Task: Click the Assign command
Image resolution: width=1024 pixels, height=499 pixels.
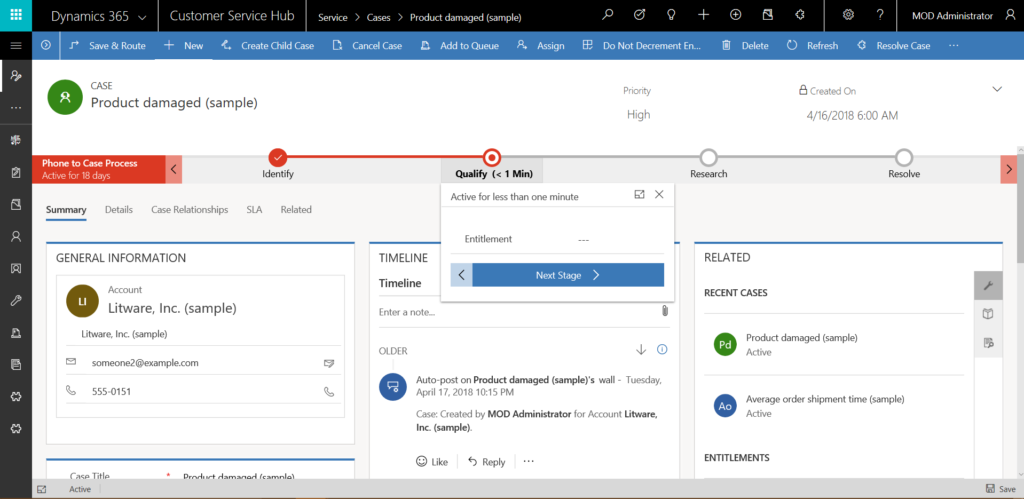Action: pos(540,46)
